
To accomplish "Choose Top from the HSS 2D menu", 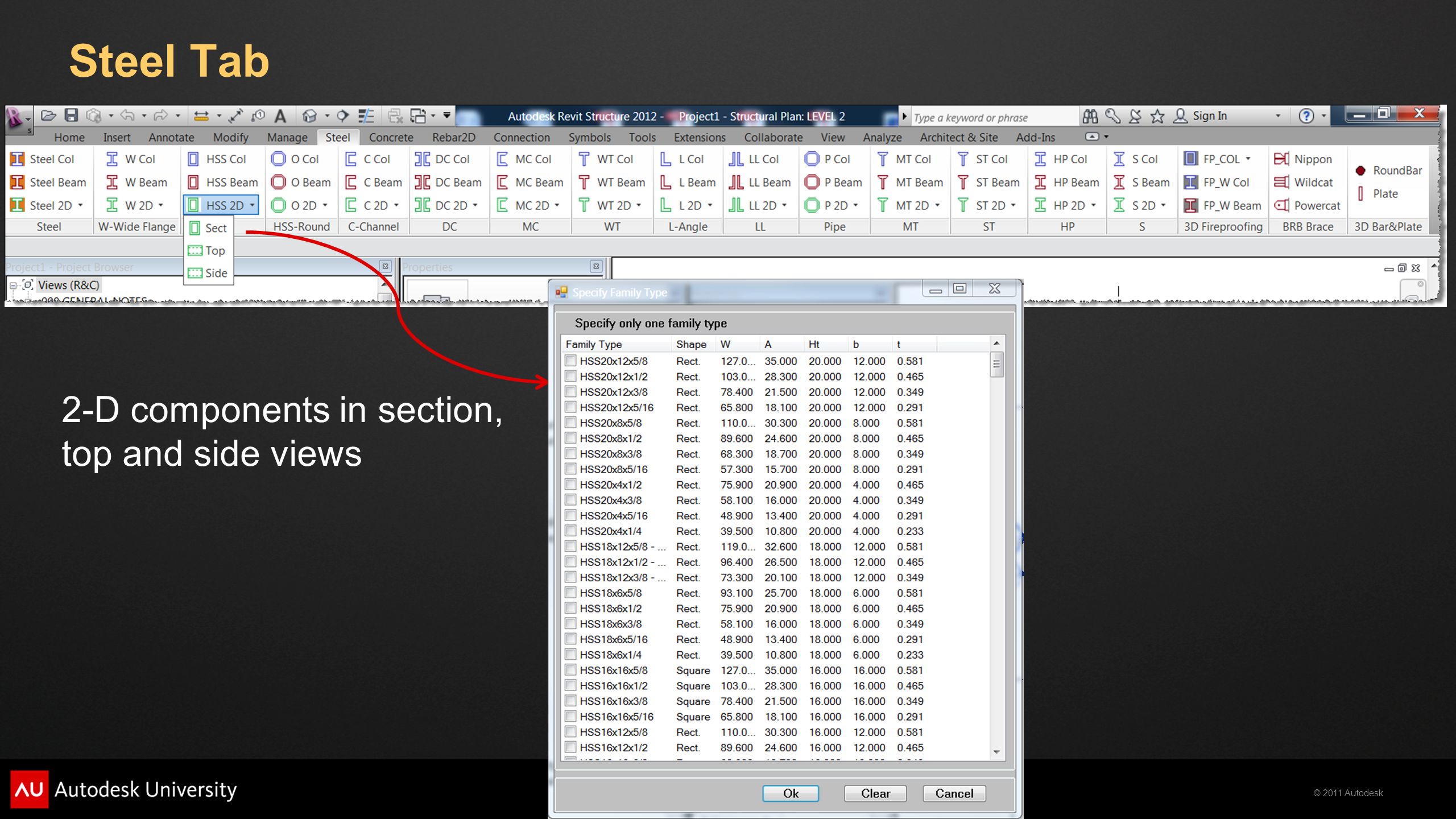I will pos(208,250).
